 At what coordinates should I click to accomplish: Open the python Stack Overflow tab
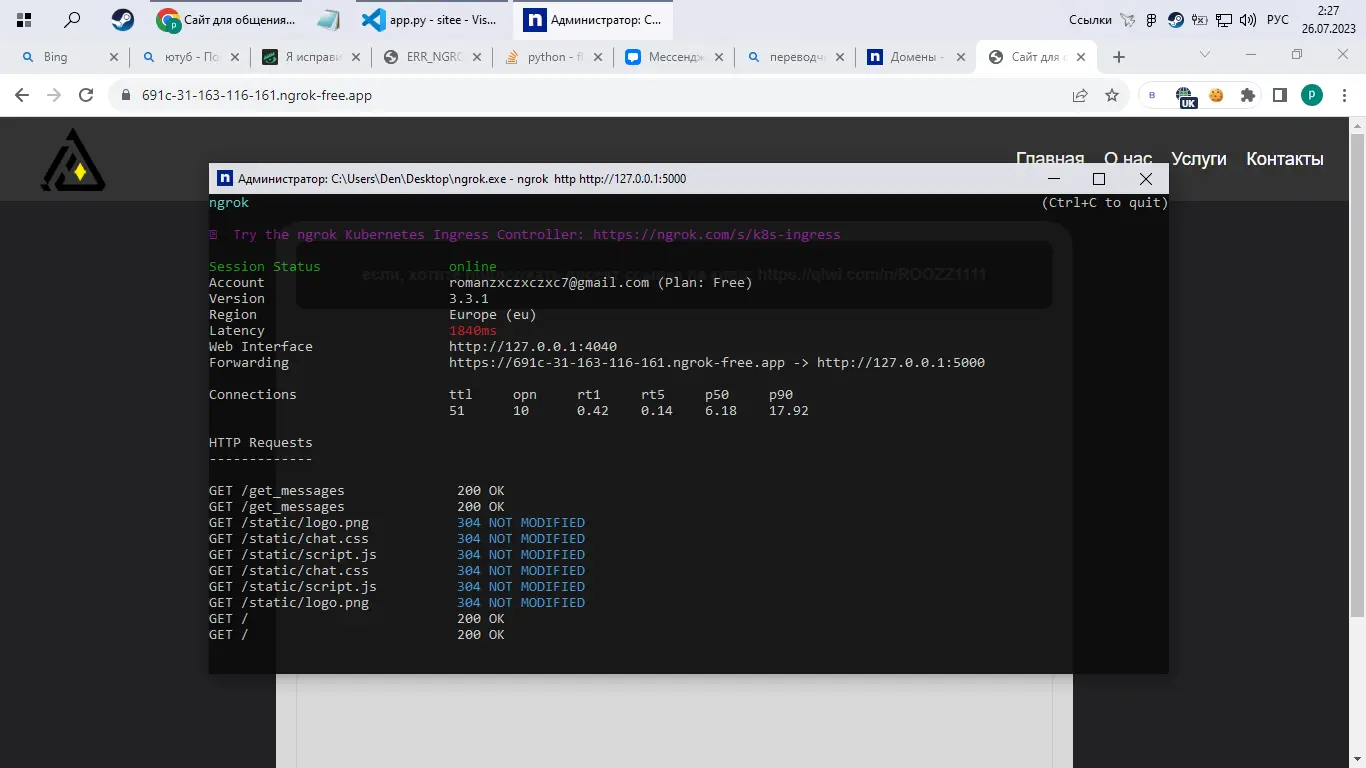click(x=554, y=57)
